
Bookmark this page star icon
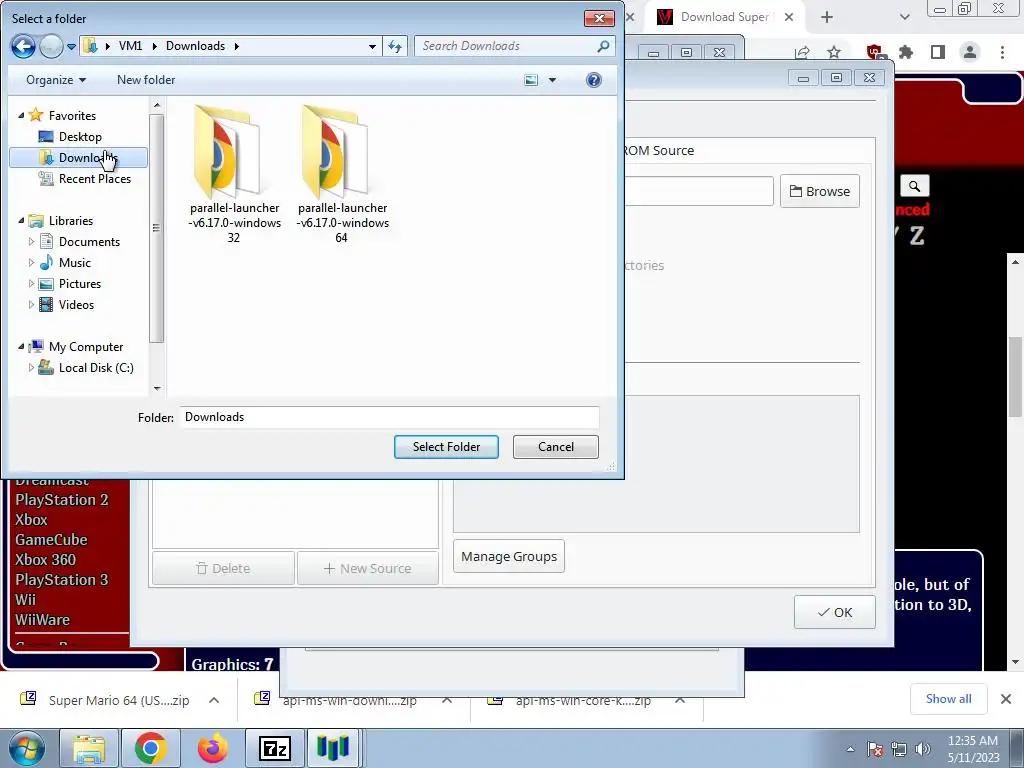coord(834,52)
